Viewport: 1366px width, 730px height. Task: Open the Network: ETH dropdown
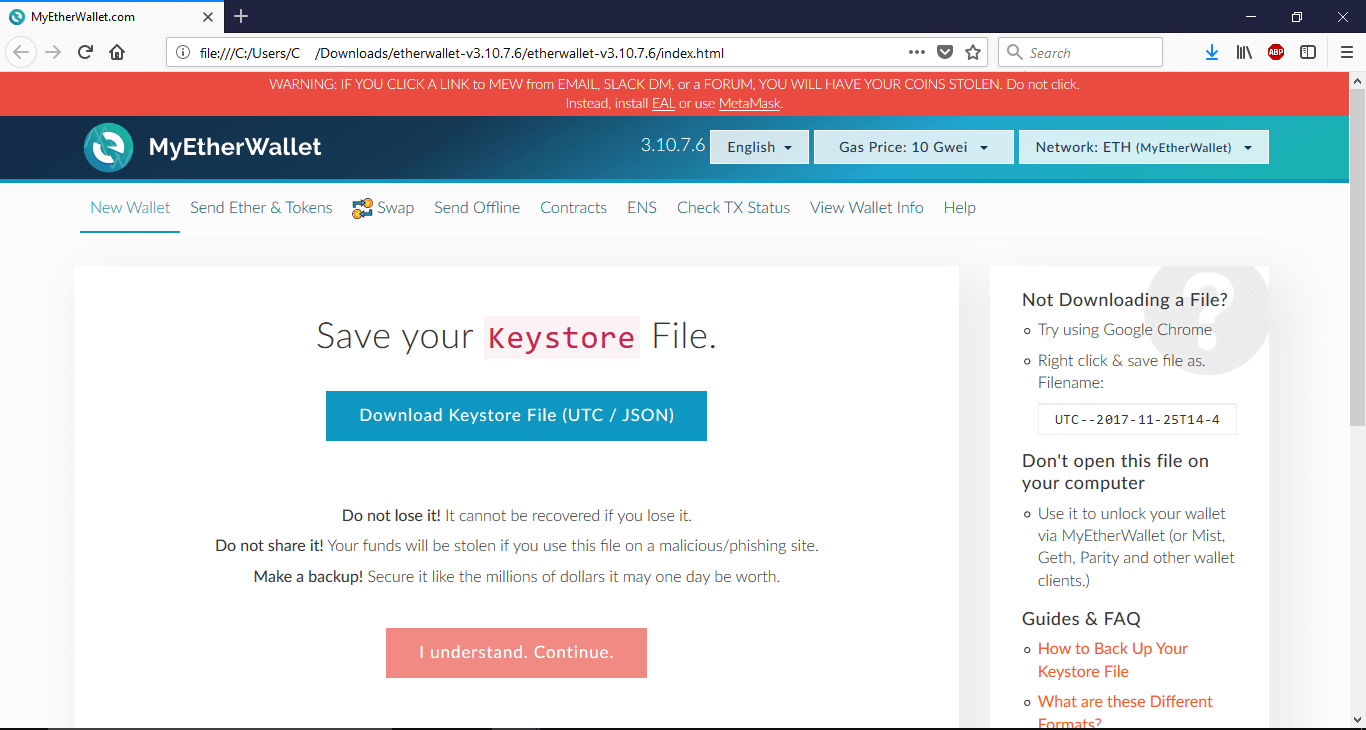click(1143, 147)
